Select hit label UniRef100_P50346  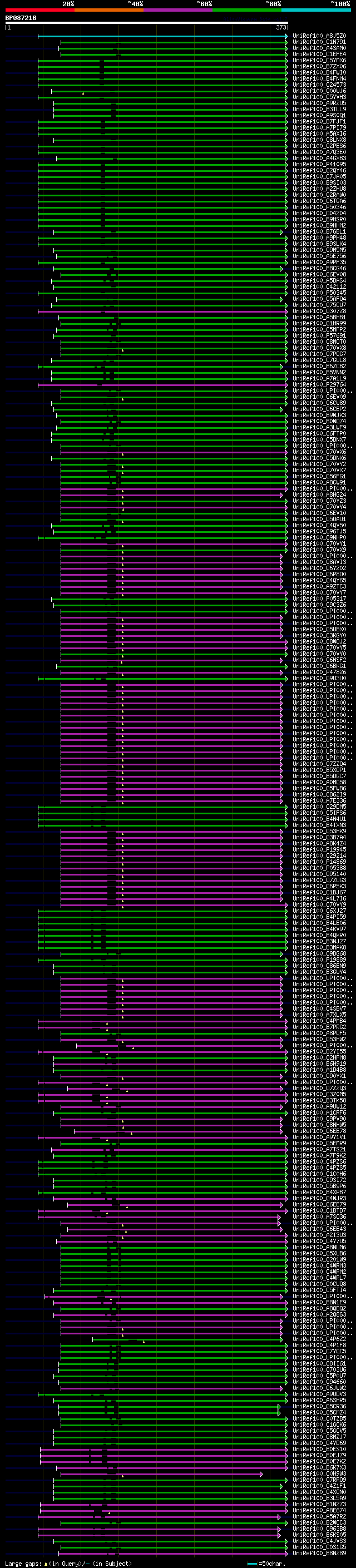[319, 207]
